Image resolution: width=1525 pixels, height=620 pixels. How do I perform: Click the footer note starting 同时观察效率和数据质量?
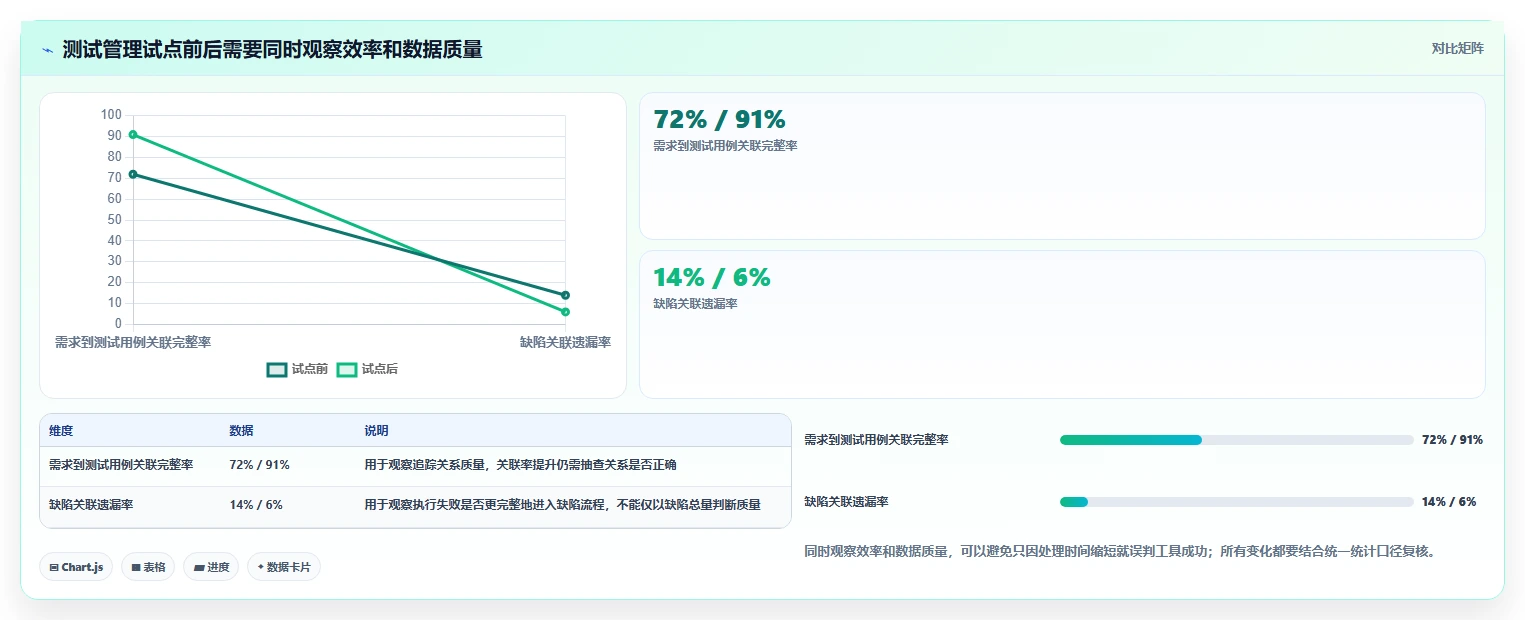1120,551
